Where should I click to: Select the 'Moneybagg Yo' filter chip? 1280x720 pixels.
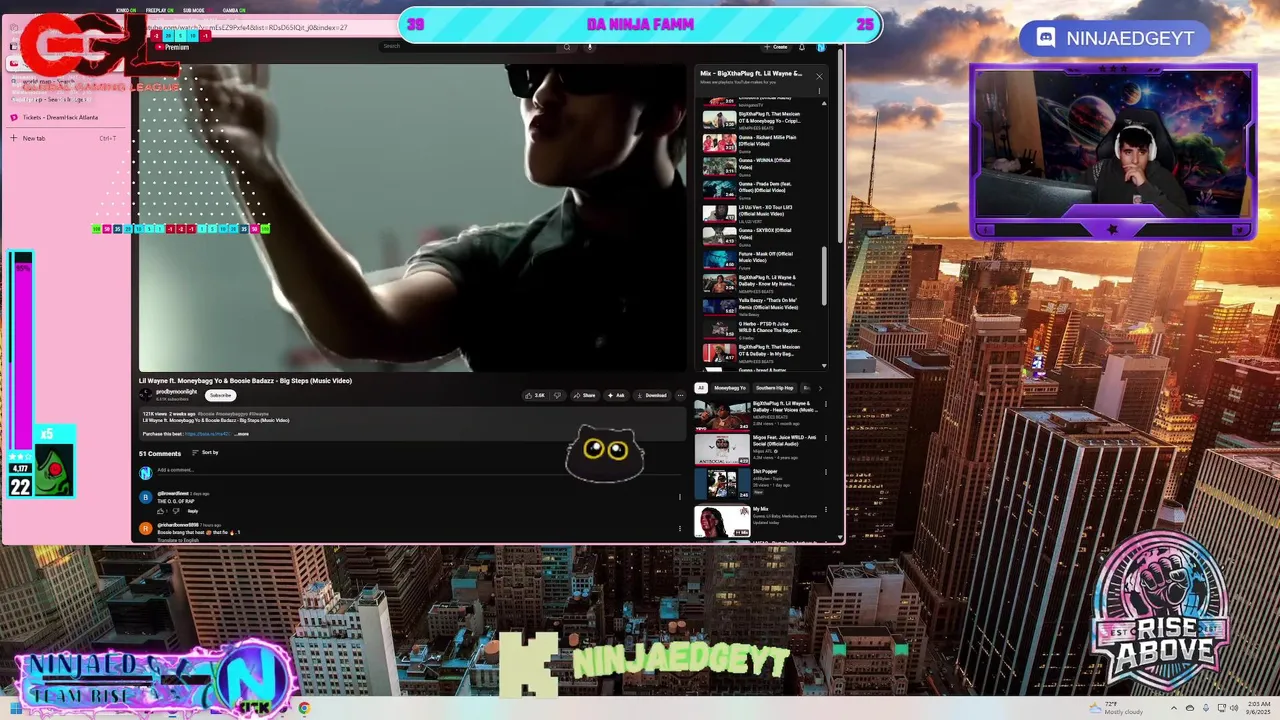pos(730,388)
